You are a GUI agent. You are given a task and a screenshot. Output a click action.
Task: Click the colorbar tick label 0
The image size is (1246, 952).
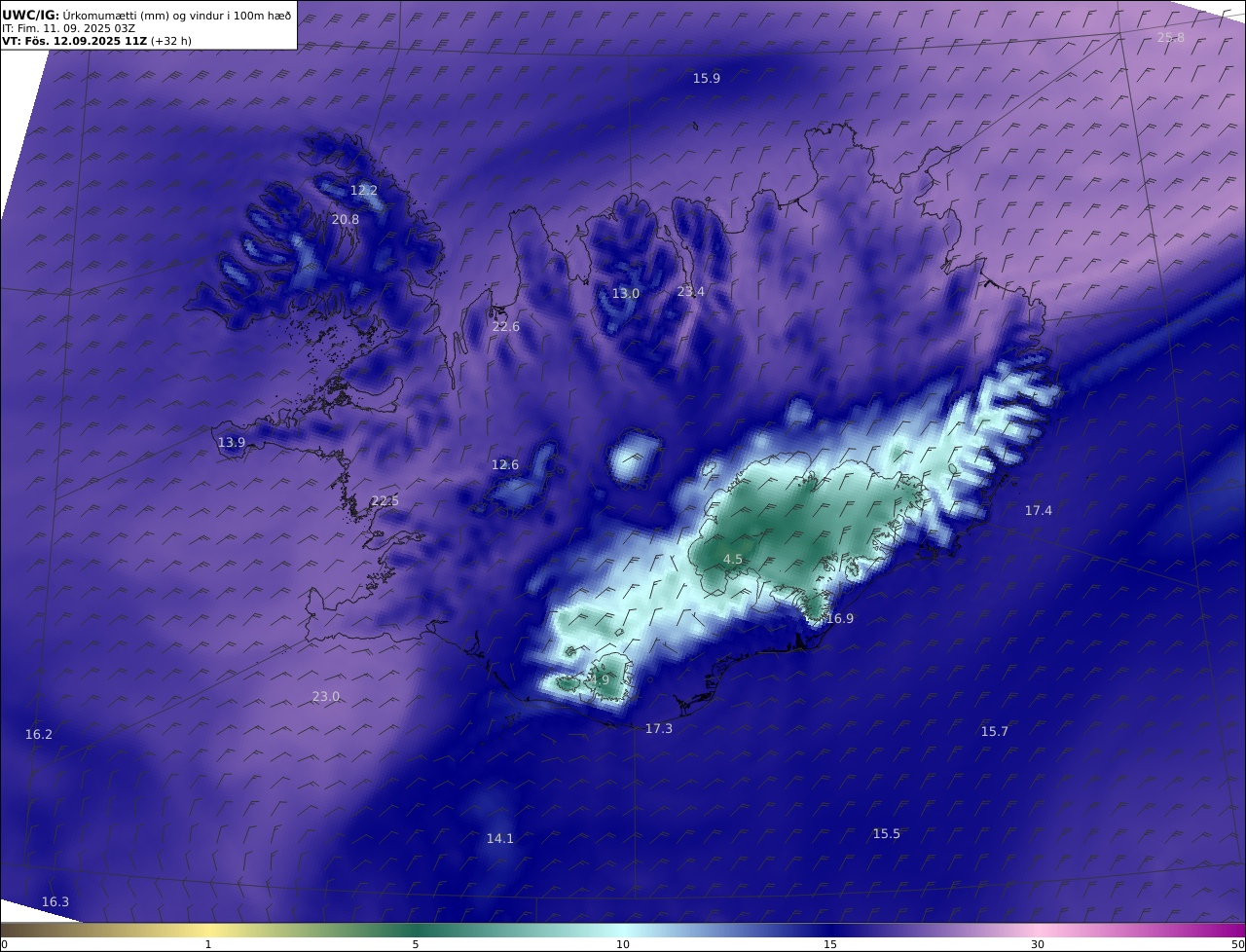tap(4, 944)
